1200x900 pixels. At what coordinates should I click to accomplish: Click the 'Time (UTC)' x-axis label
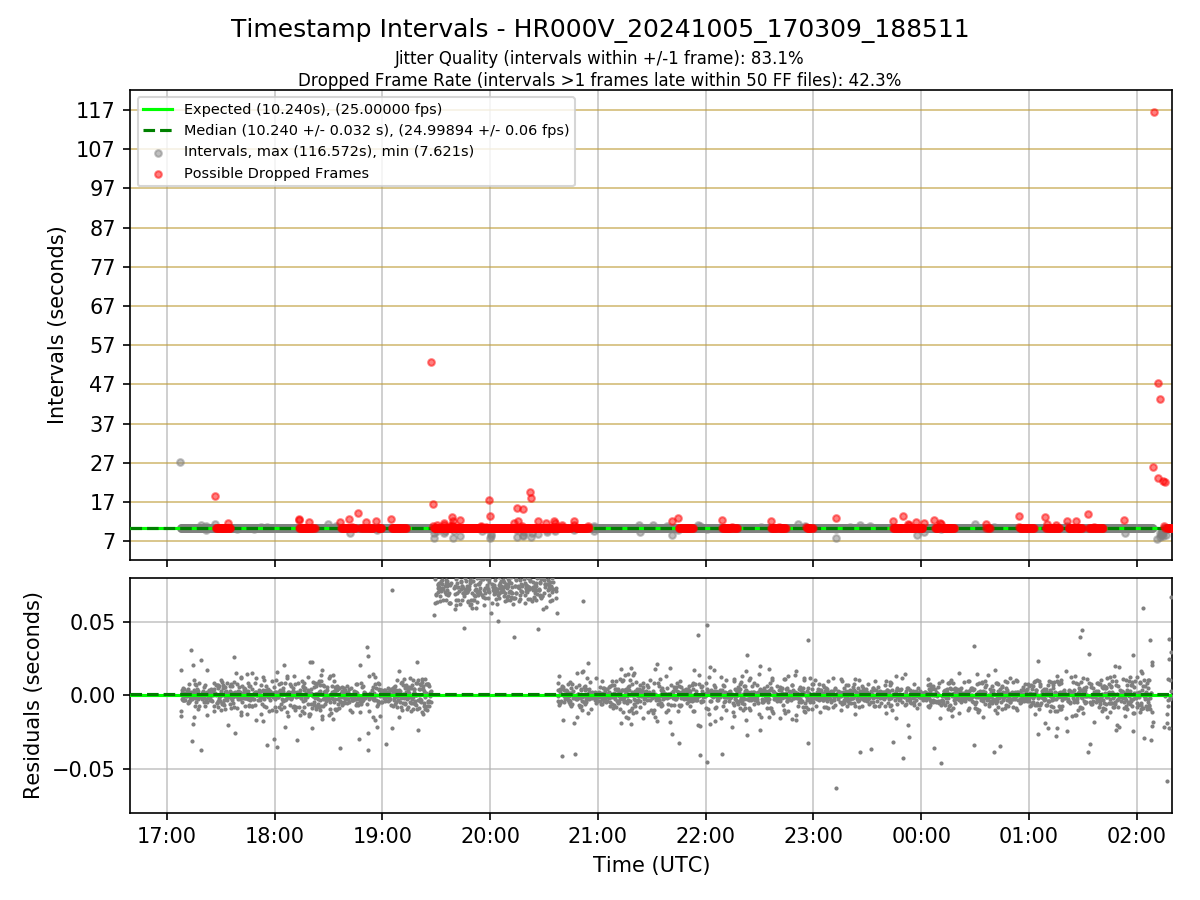pos(651,865)
